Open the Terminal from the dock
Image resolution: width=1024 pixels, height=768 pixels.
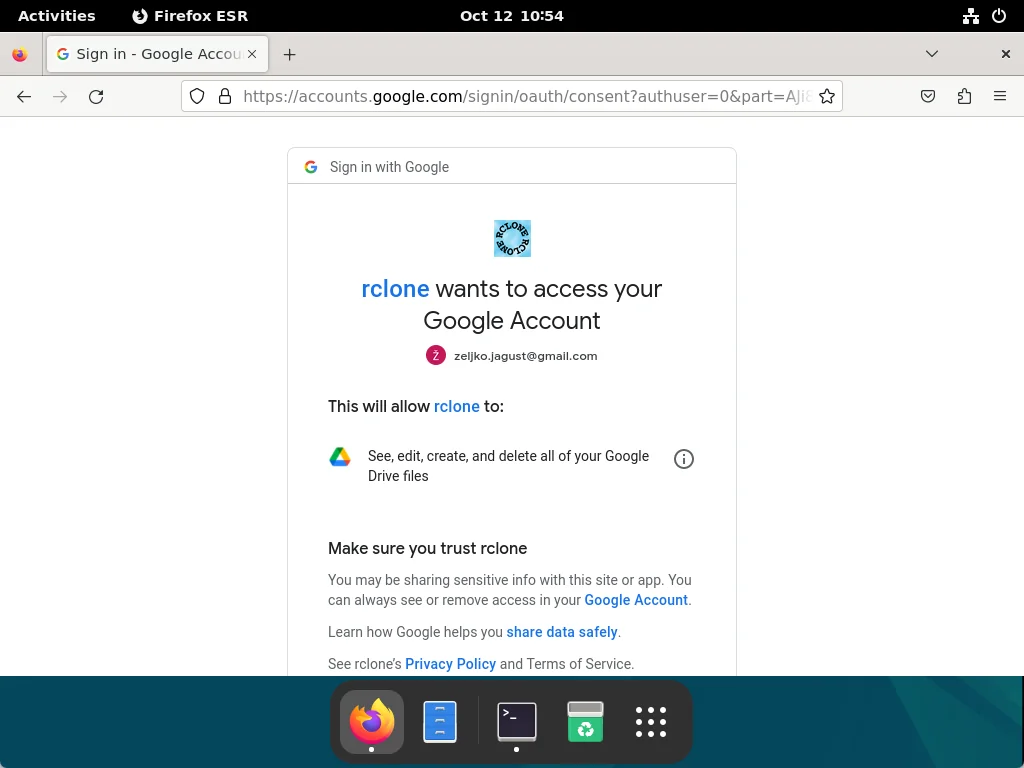click(x=517, y=722)
